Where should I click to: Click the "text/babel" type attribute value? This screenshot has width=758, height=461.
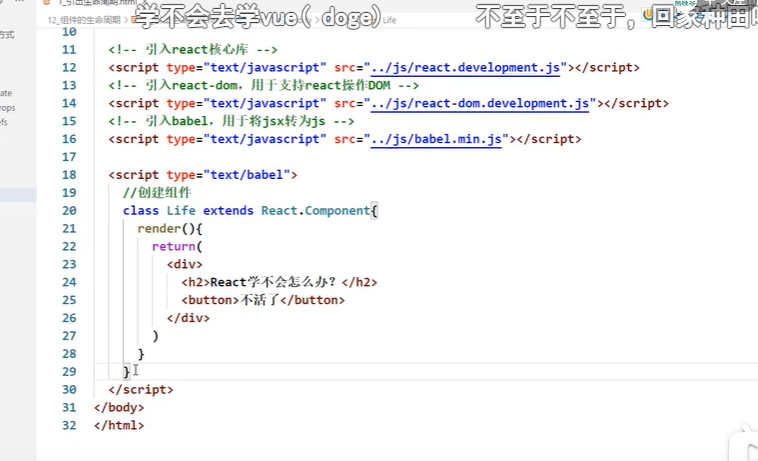pyautogui.click(x=247, y=175)
